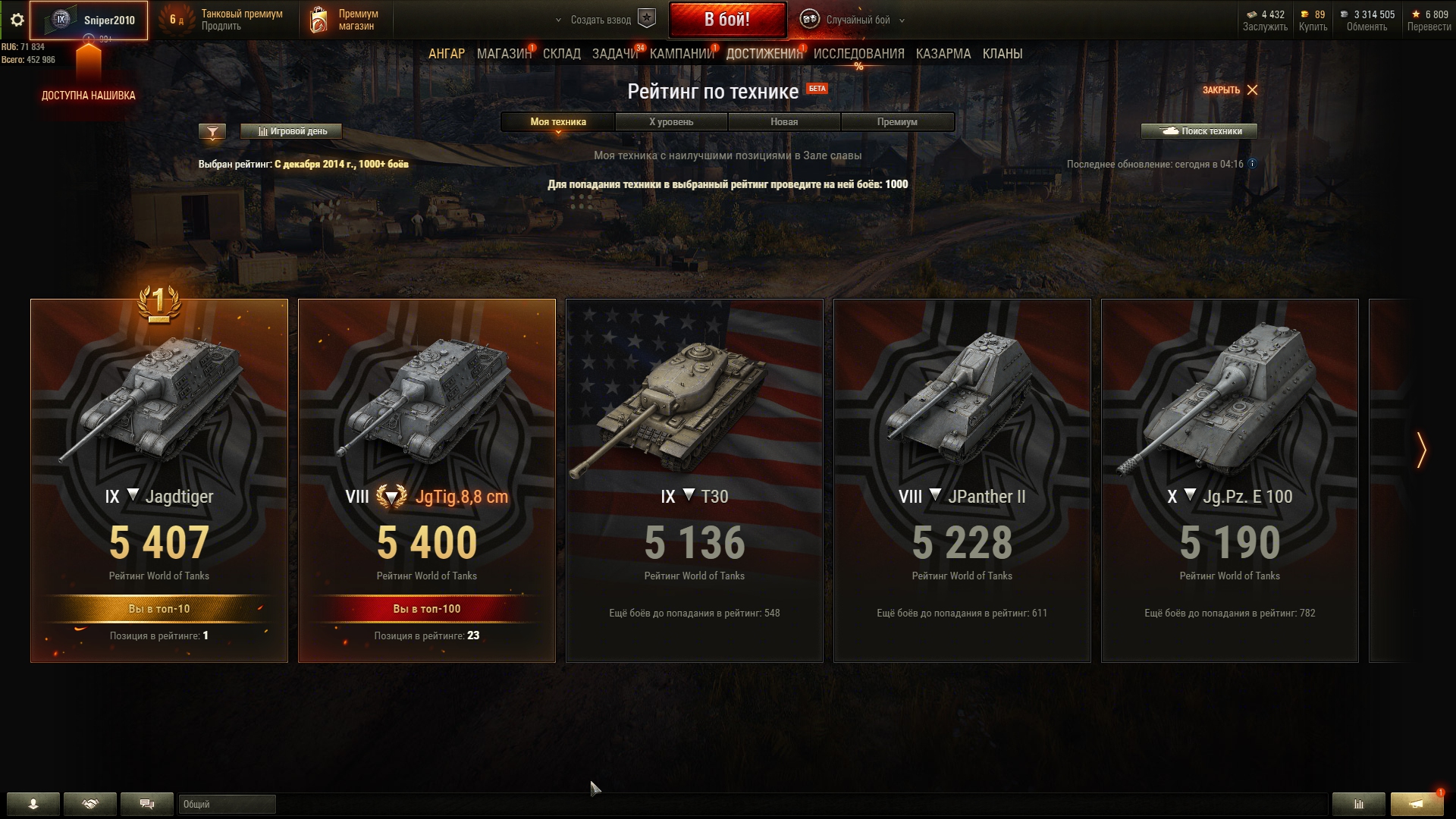This screenshot has height=819, width=1456.
Task: Select the Jagdtiger rating card
Action: point(159,481)
